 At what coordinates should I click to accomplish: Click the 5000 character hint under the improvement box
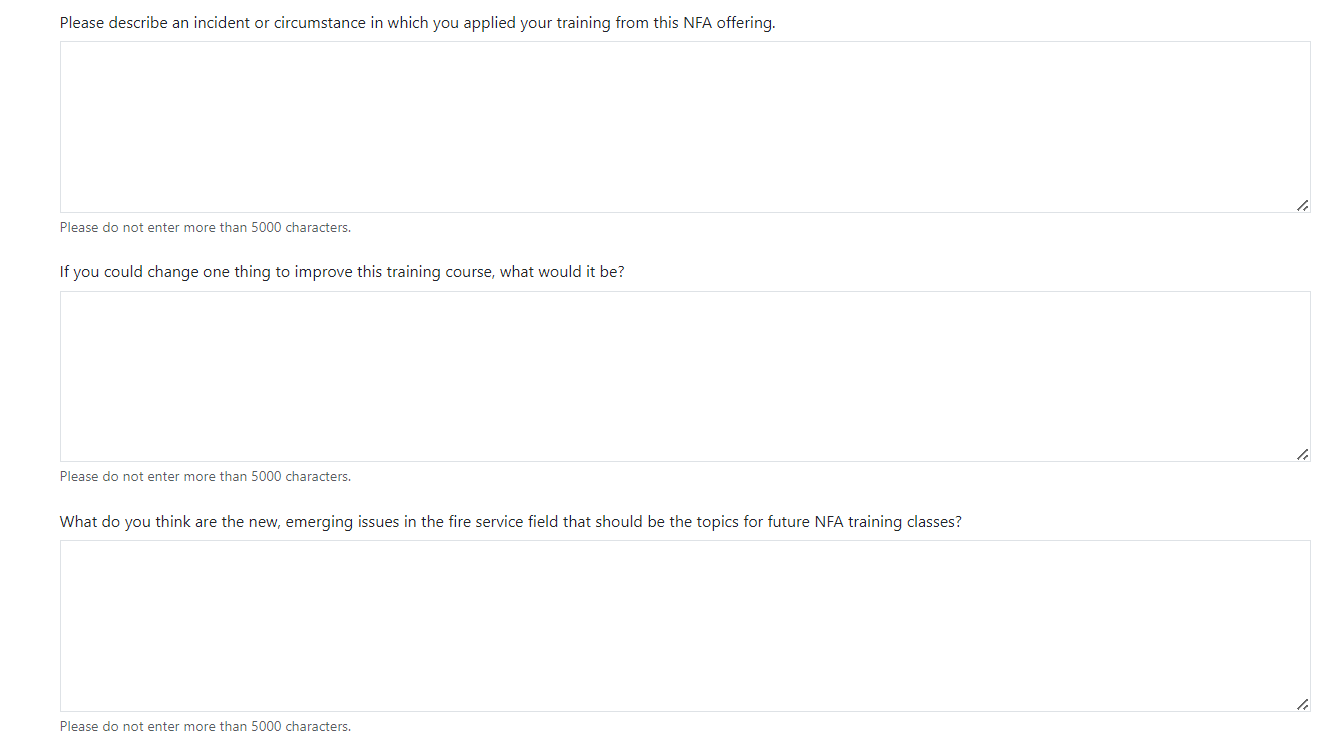(205, 477)
